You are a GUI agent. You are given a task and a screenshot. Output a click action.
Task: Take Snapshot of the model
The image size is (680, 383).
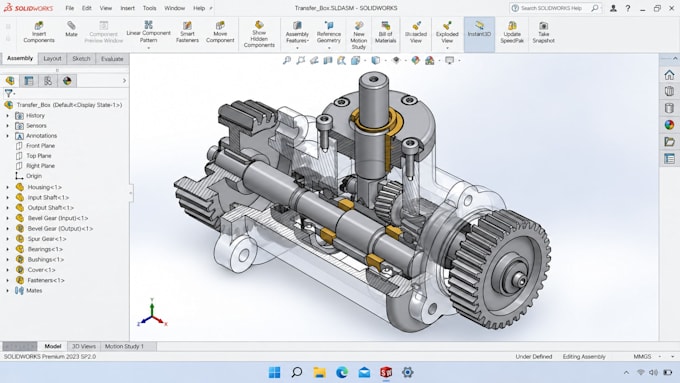point(543,32)
